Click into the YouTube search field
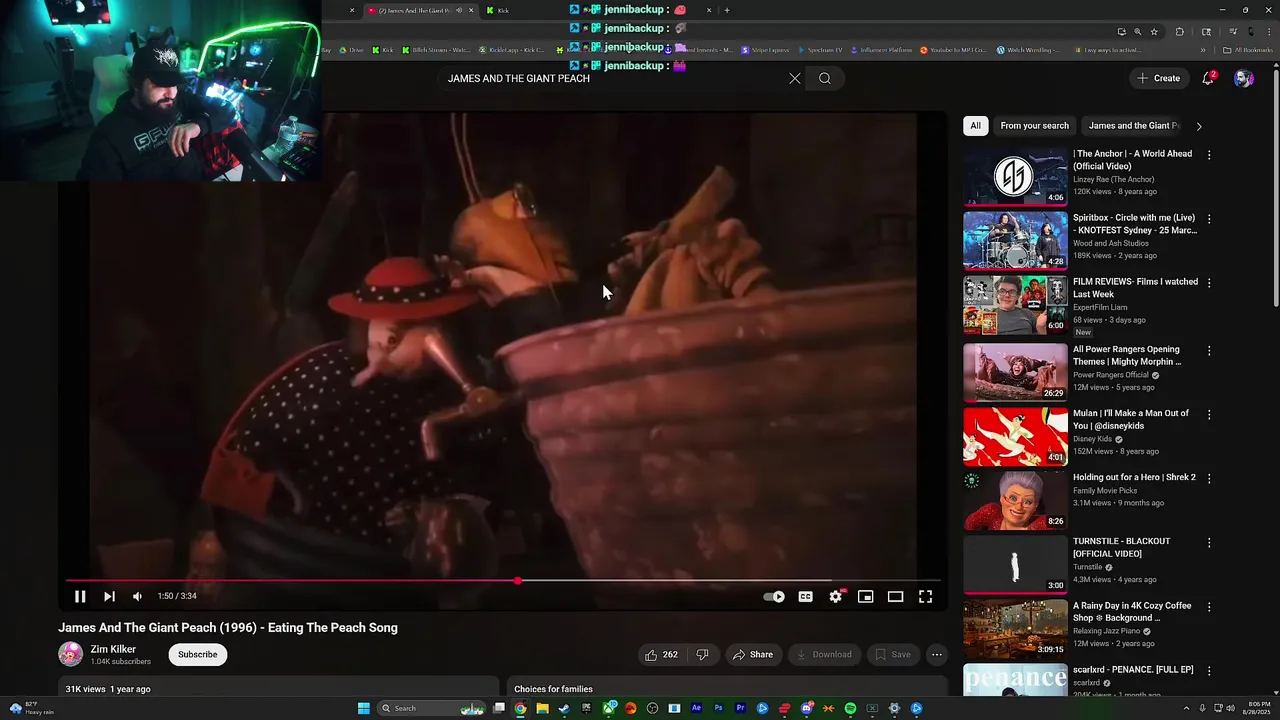Image resolution: width=1280 pixels, height=720 pixels. tap(610, 78)
